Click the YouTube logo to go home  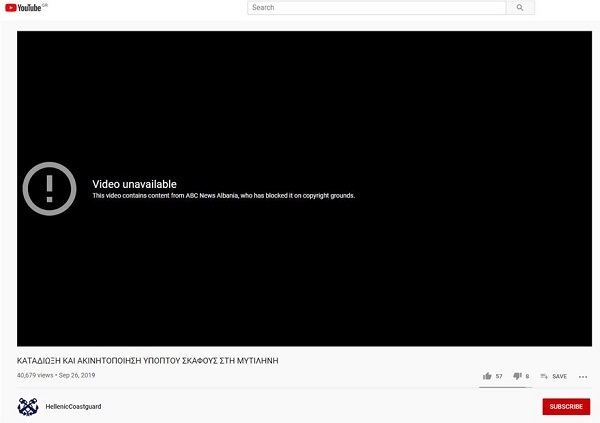[27, 8]
